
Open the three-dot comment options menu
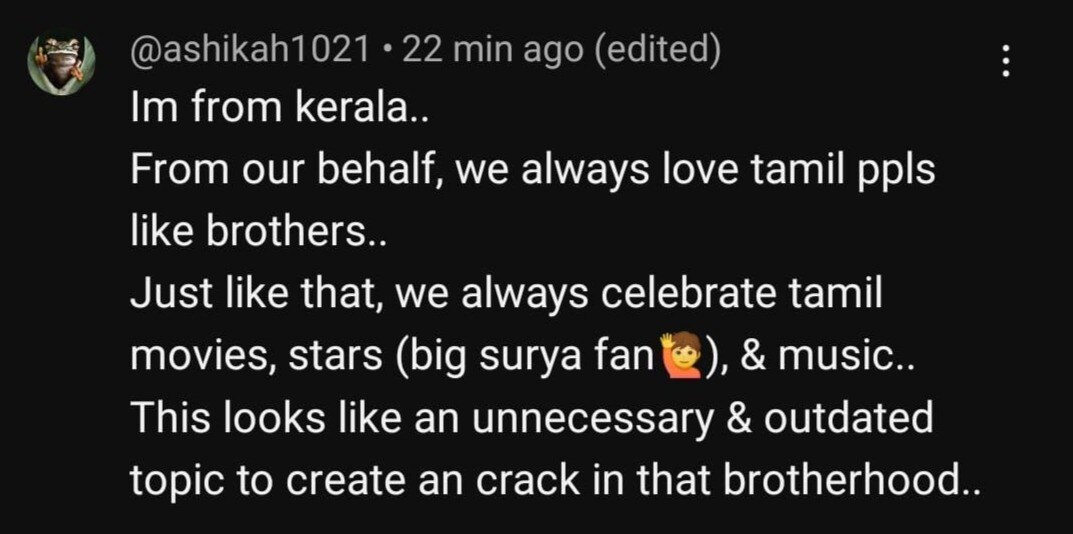[1005, 62]
